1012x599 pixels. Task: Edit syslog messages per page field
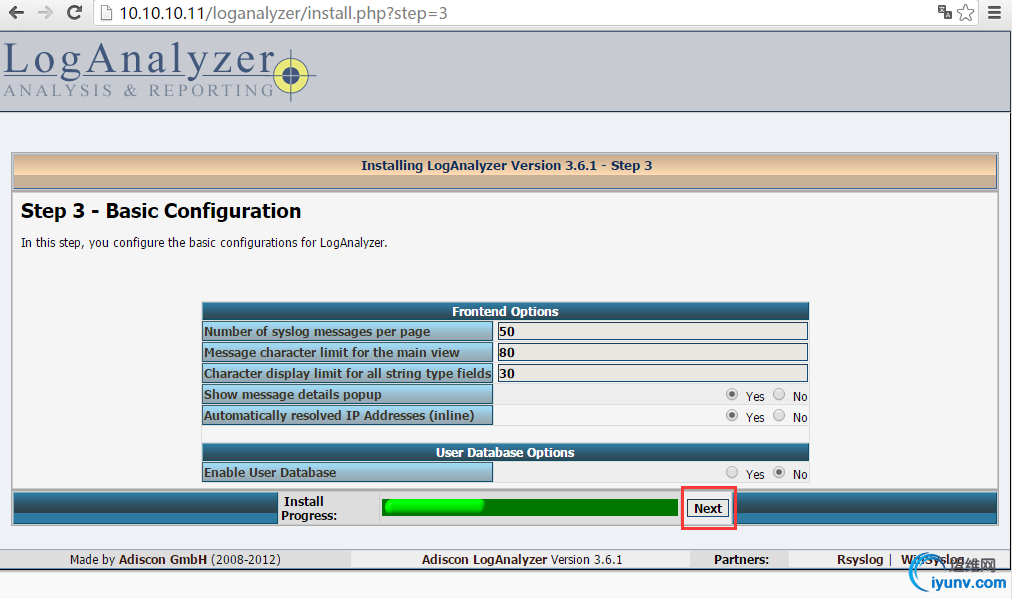tap(653, 331)
